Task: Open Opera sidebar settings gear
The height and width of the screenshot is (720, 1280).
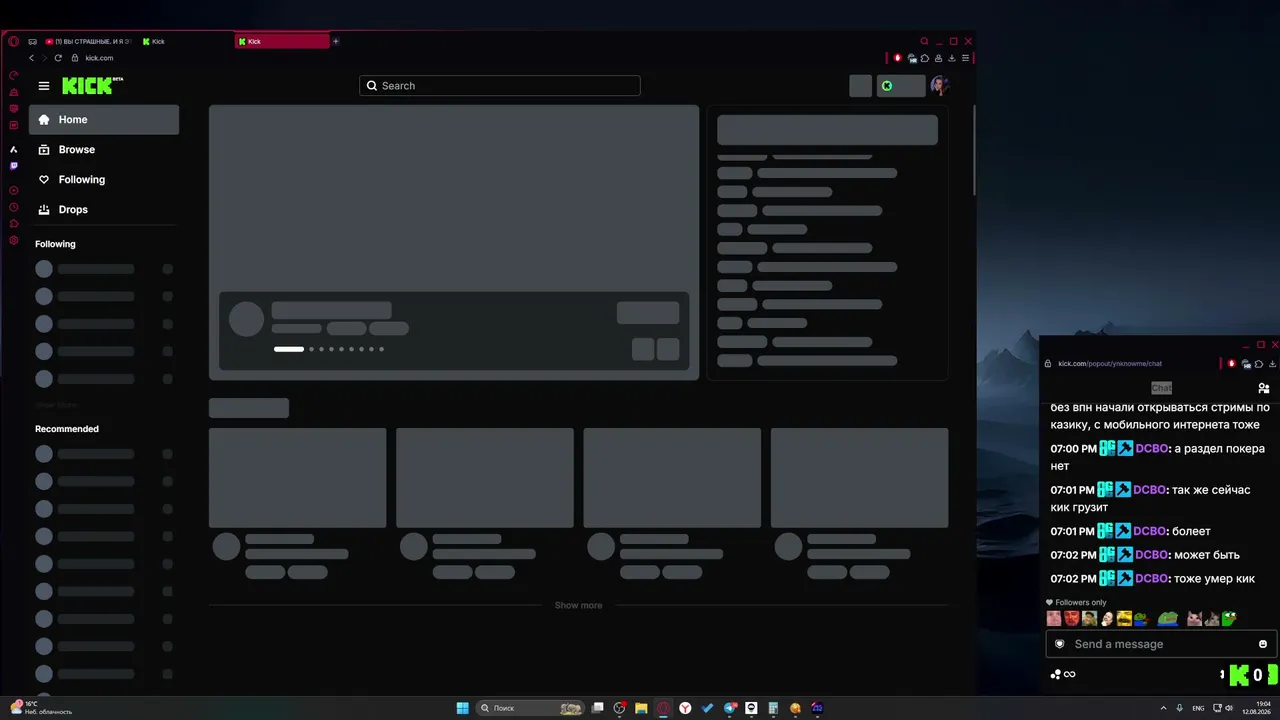Action: tap(13, 240)
